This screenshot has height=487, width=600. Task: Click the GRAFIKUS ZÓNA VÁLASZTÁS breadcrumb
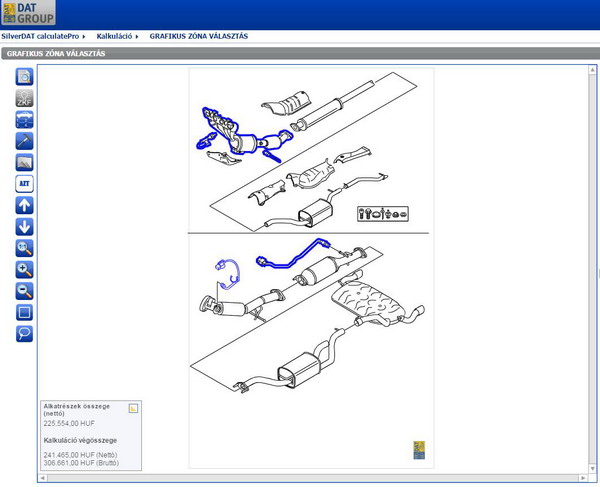(x=199, y=36)
